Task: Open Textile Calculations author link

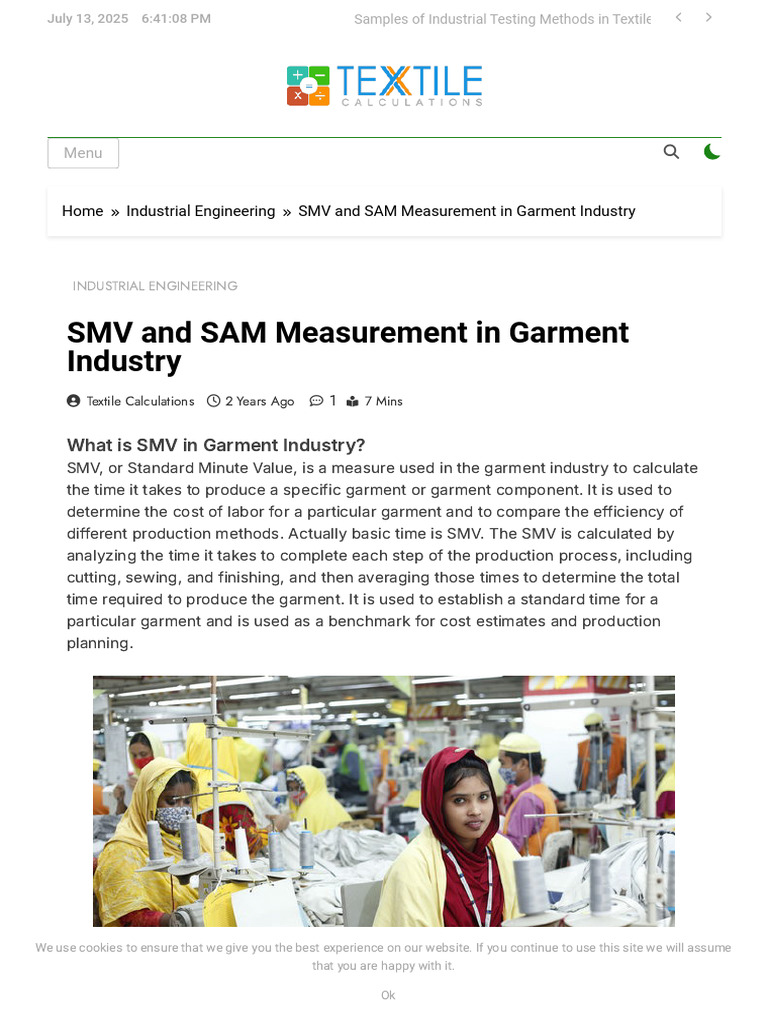Action: [x=140, y=401]
